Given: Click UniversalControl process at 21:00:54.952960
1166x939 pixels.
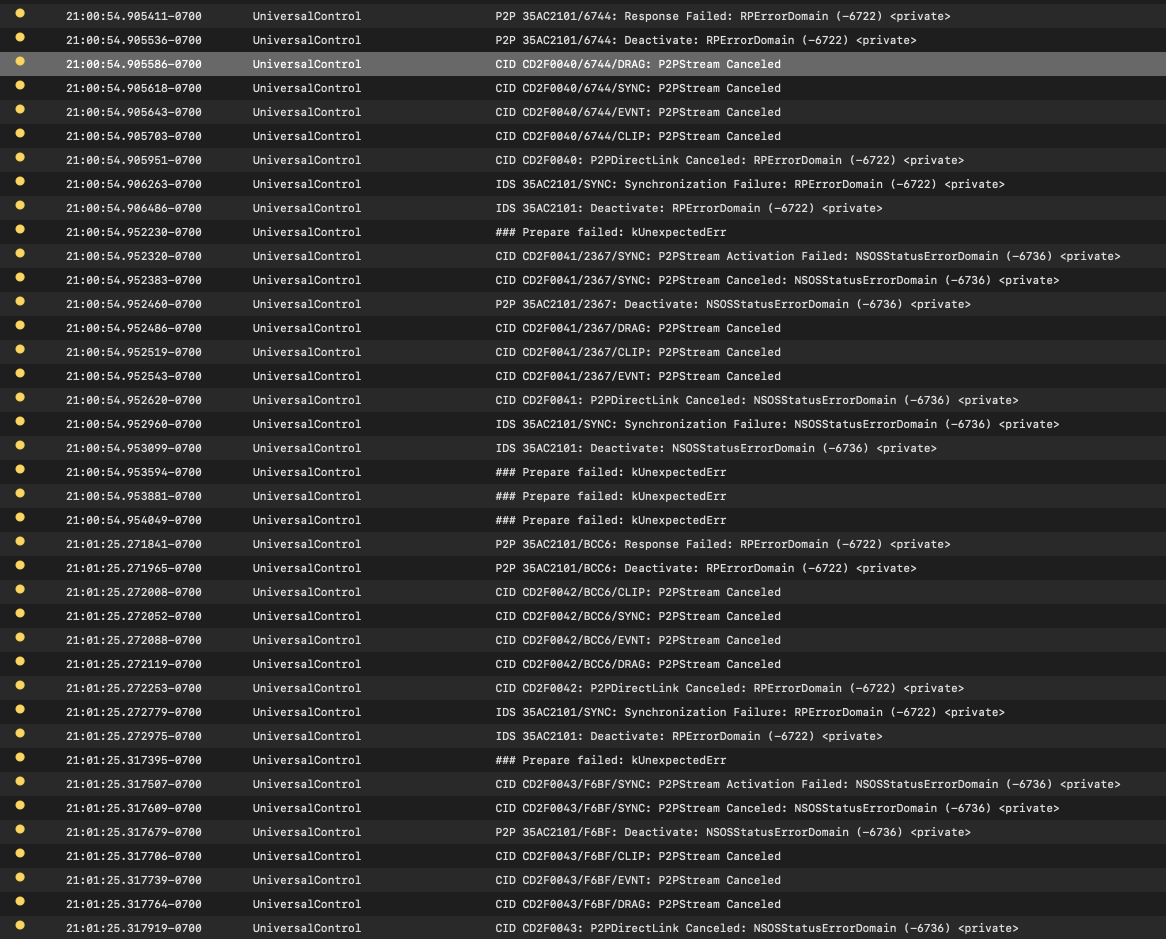Looking at the screenshot, I should pyautogui.click(x=306, y=425).
